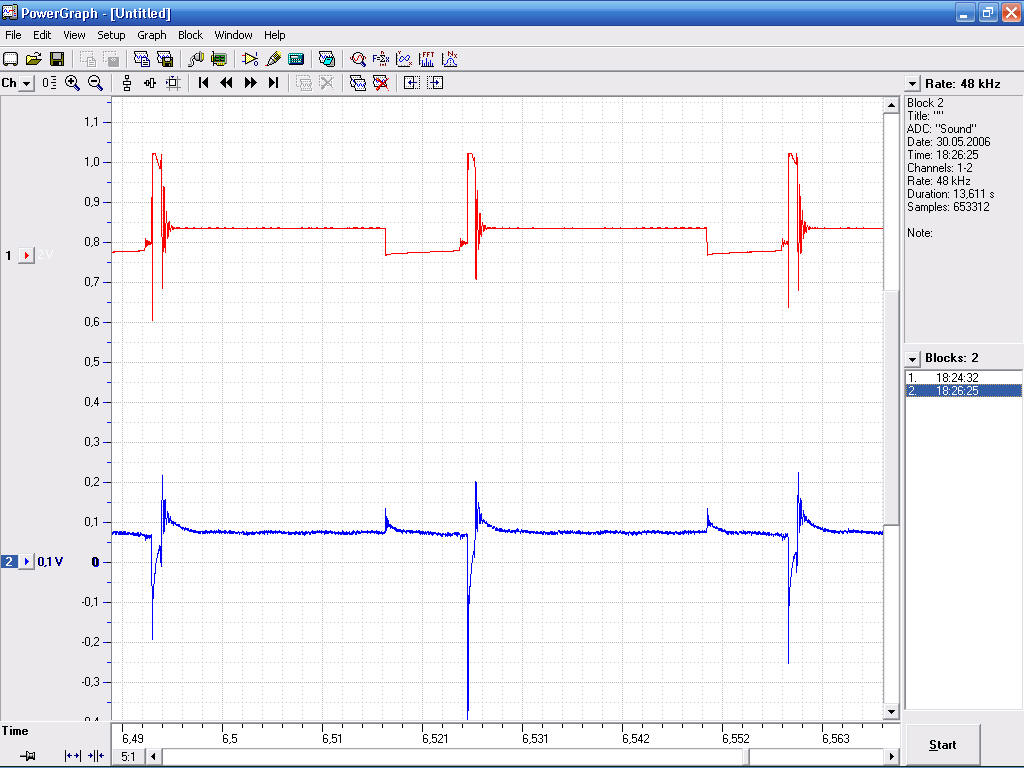The image size is (1024, 768).
Task: Open a file with the folder icon
Action: [34, 59]
